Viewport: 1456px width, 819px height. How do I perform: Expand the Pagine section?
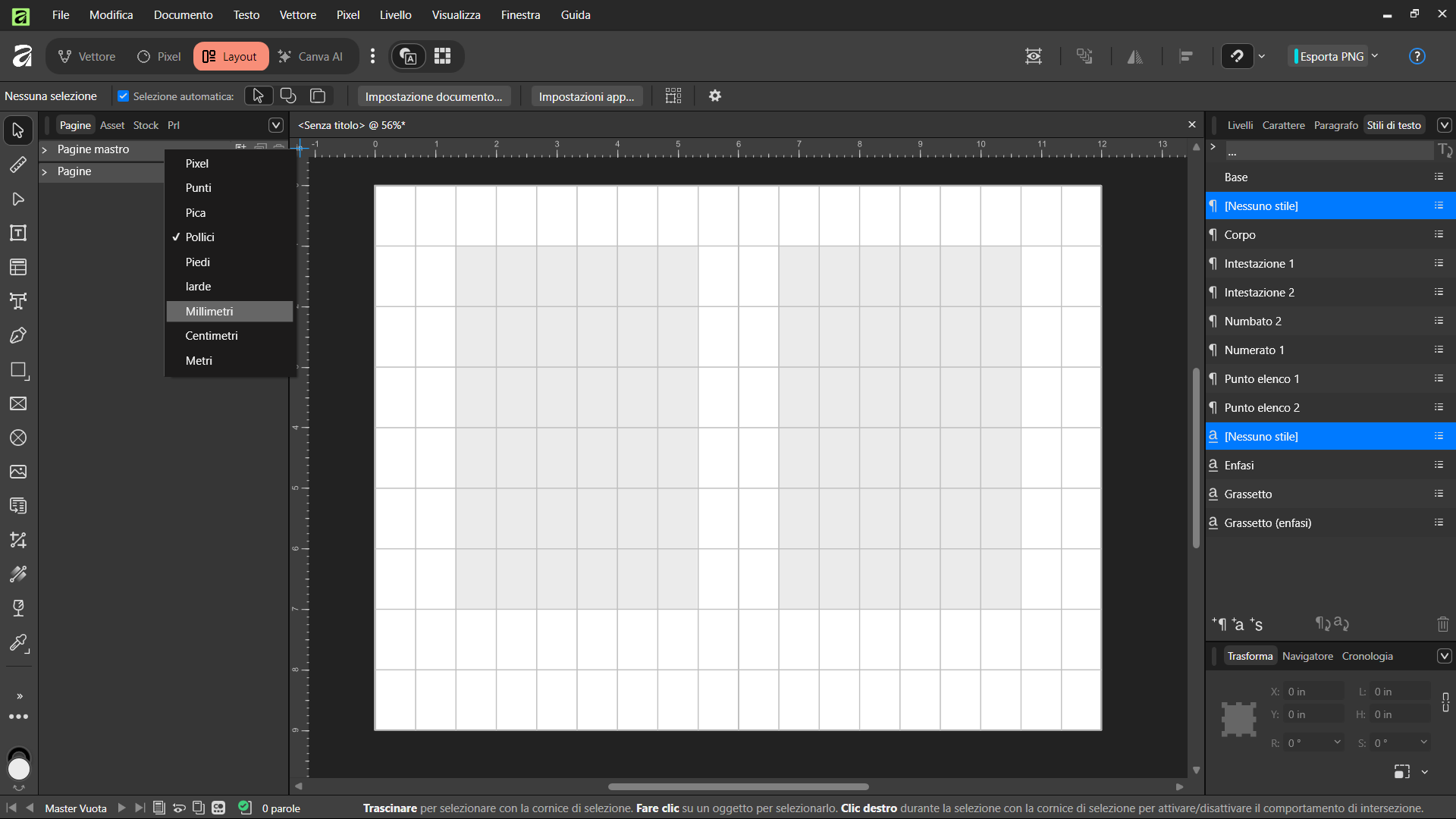(x=45, y=171)
